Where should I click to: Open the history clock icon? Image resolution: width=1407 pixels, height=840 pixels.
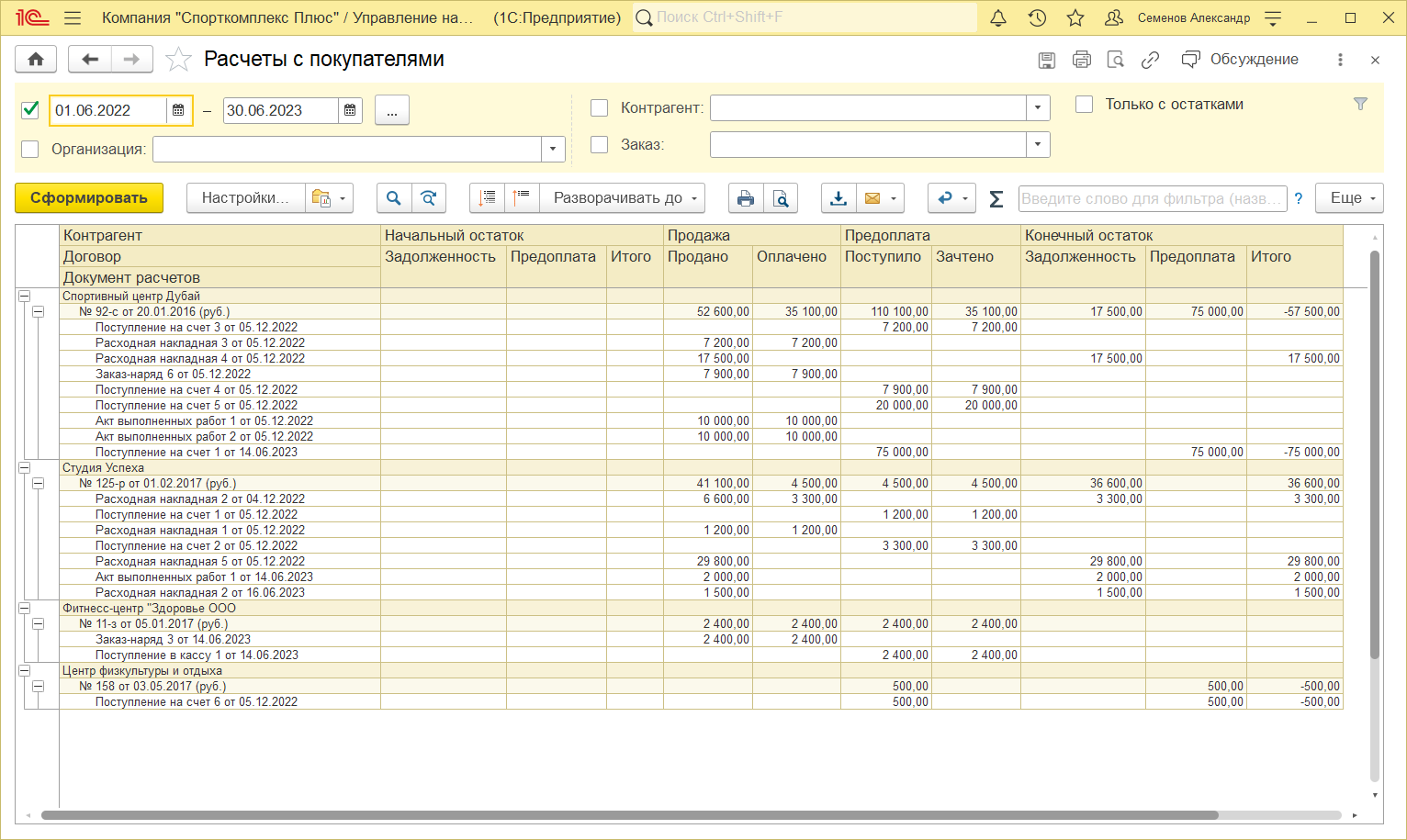point(1037,18)
